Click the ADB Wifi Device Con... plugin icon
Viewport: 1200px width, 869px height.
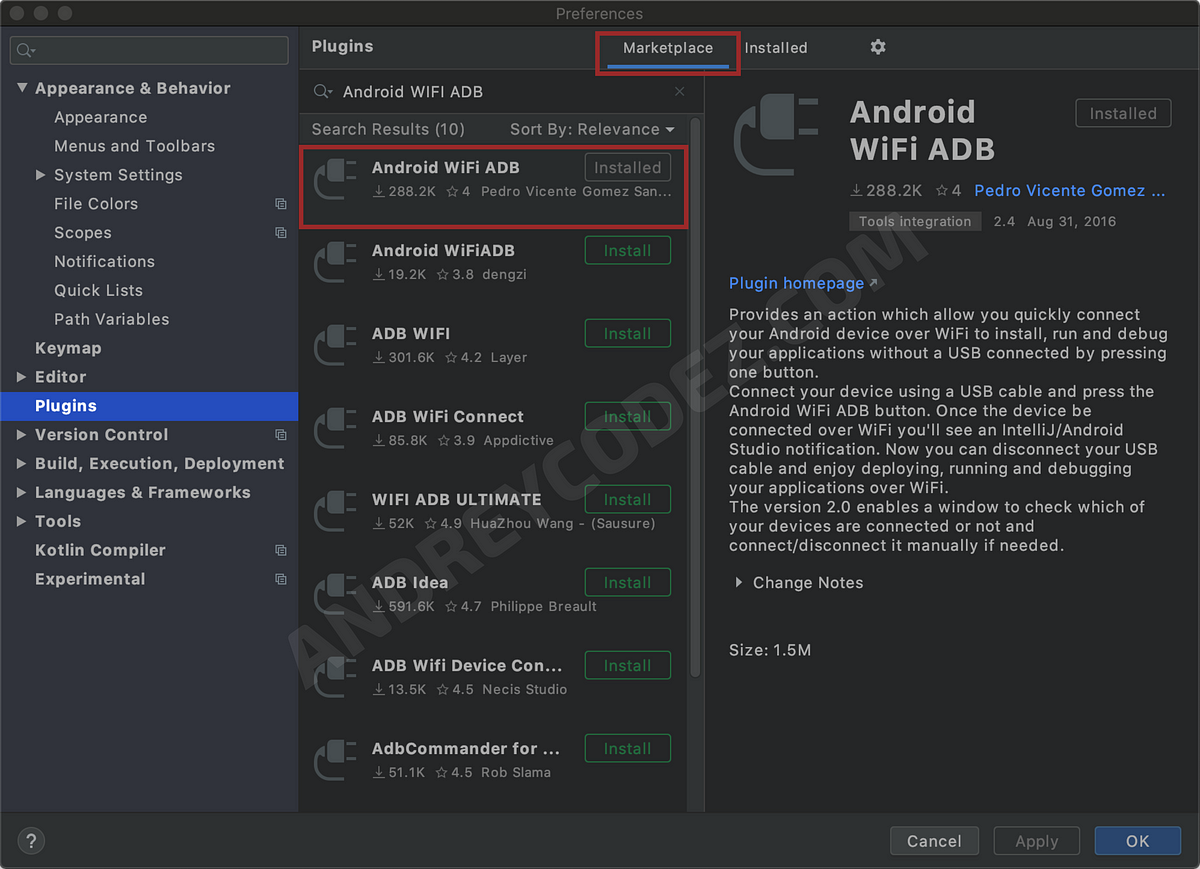pos(335,678)
